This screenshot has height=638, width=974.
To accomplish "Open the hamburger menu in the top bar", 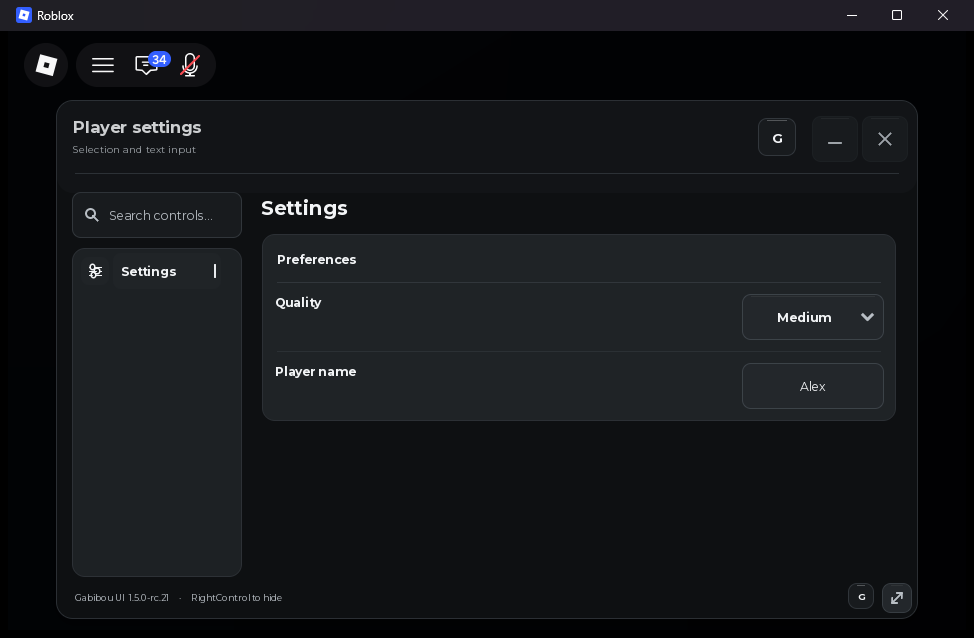I will [x=103, y=65].
